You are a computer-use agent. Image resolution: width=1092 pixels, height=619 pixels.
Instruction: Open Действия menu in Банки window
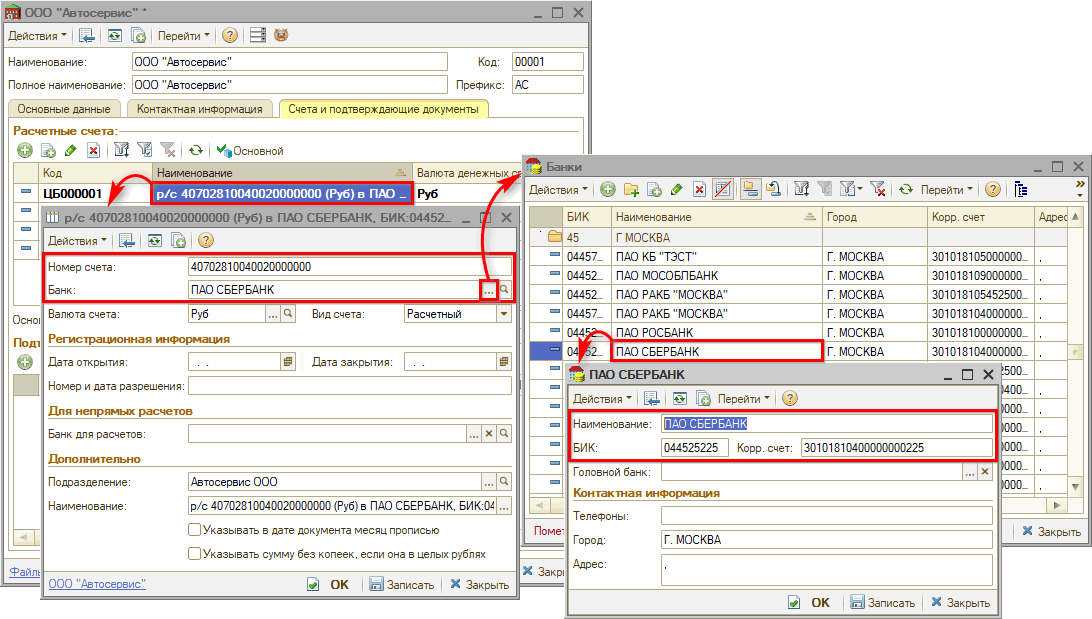coord(559,190)
